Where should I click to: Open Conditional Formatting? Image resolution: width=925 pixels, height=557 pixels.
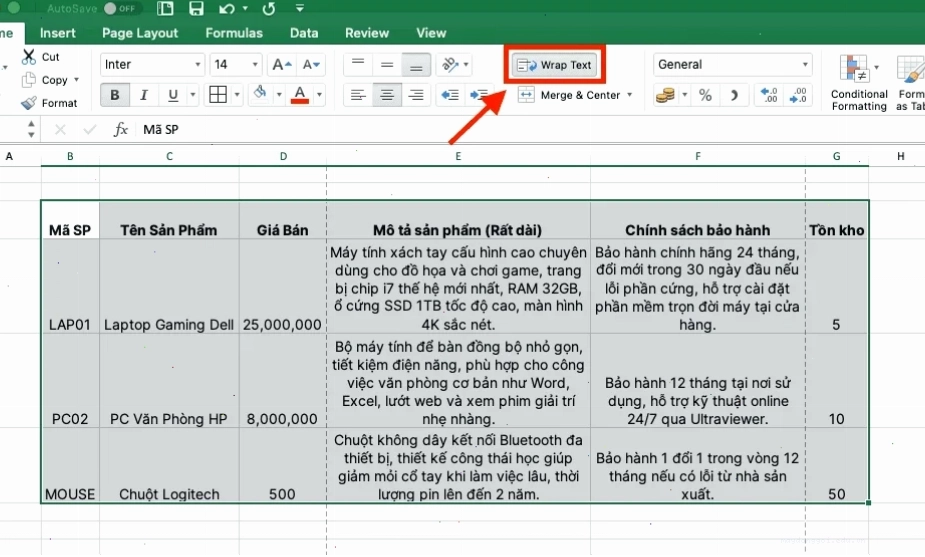pos(858,83)
